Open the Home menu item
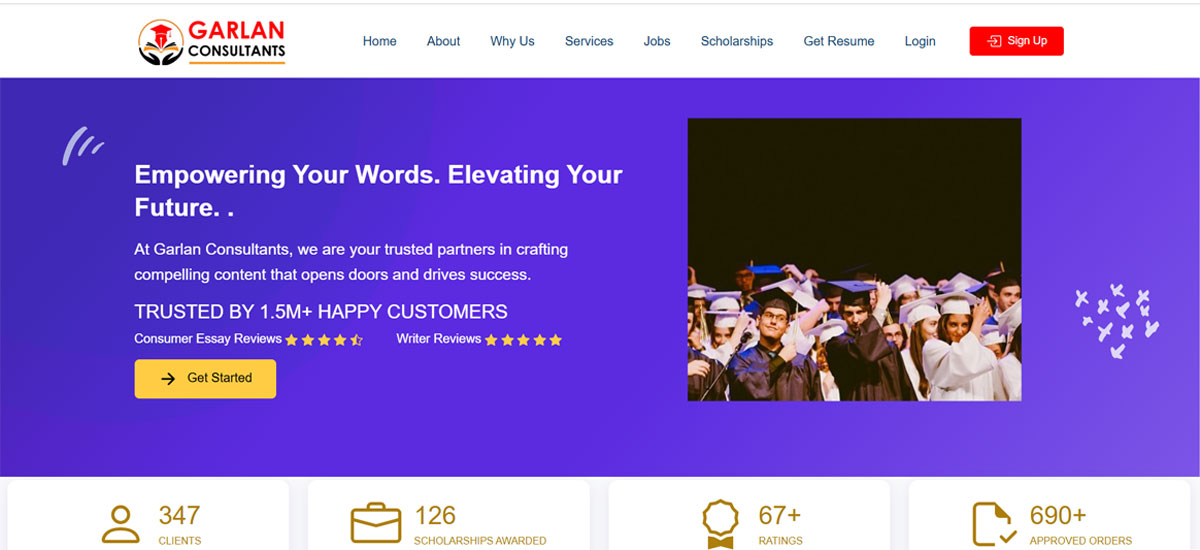 click(379, 41)
